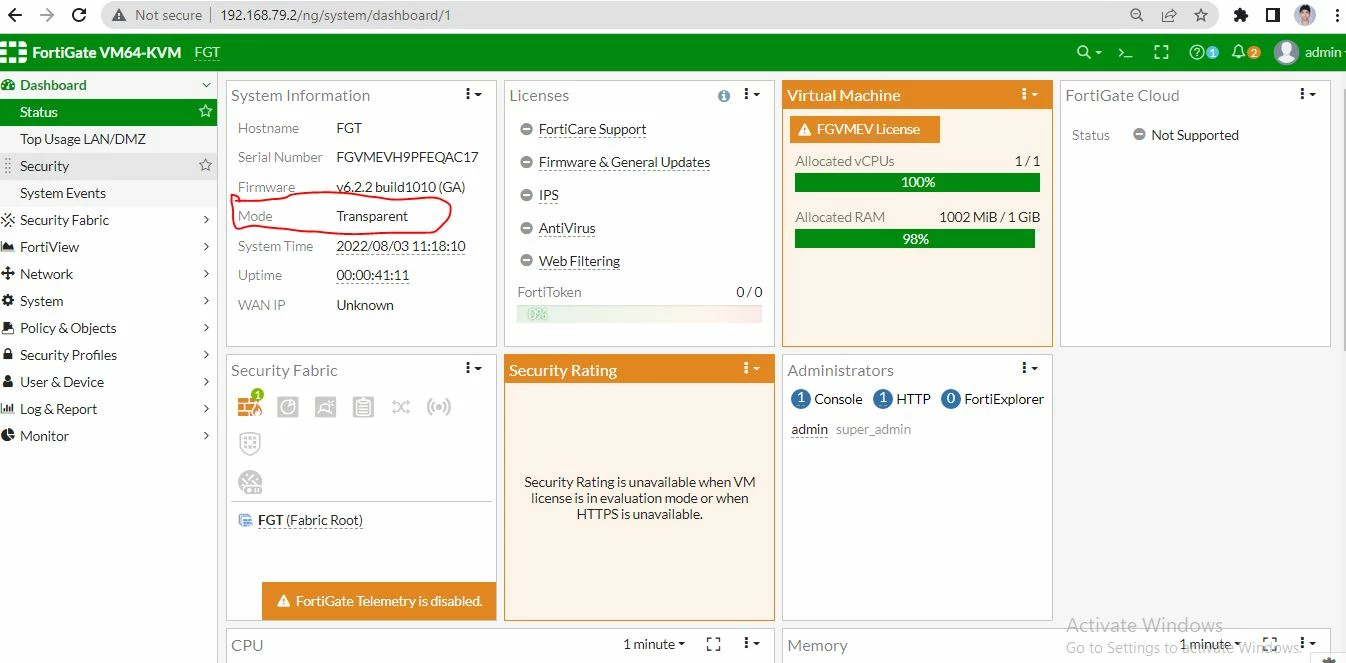The width and height of the screenshot is (1346, 663).
Task: Click AntiVirus license link
Action: tap(567, 228)
